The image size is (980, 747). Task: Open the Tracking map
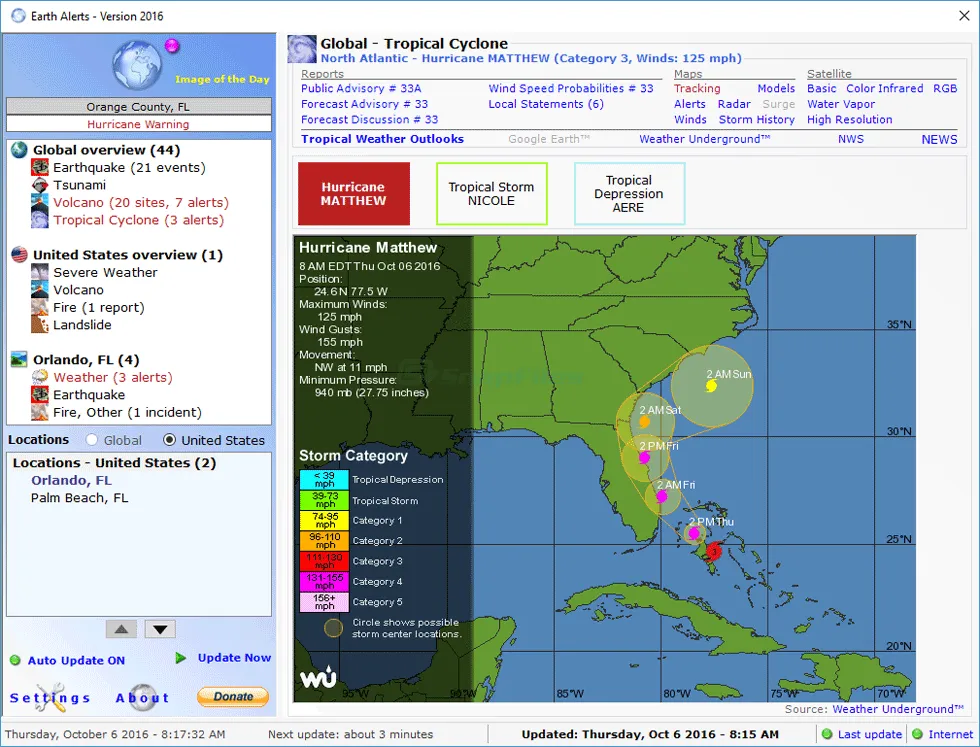697,89
